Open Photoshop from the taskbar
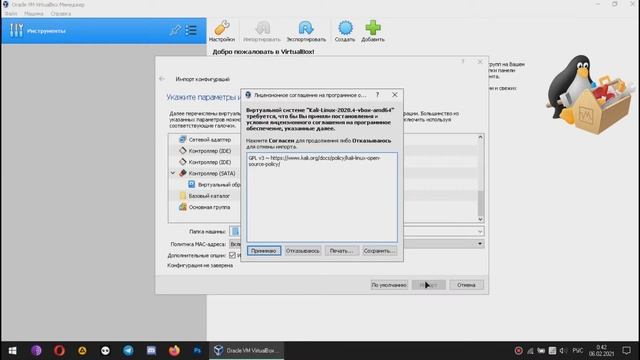The width and height of the screenshot is (640, 360). (197, 351)
